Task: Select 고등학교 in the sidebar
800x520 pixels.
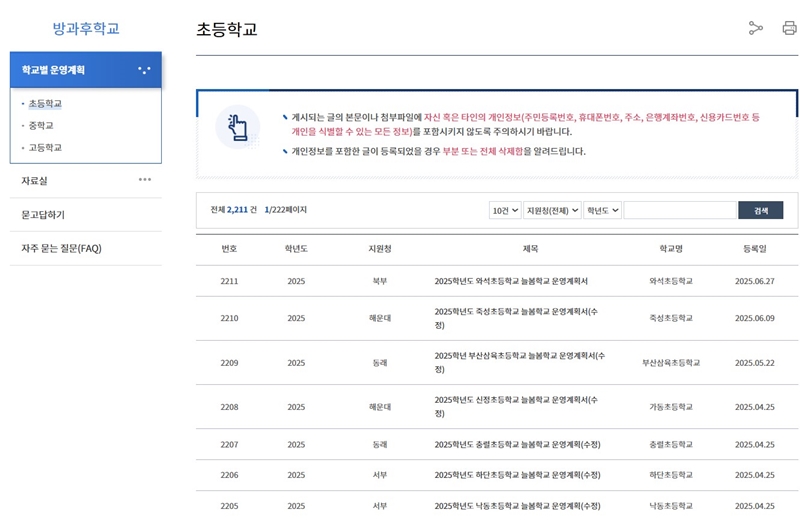Action: pyautogui.click(x=45, y=147)
